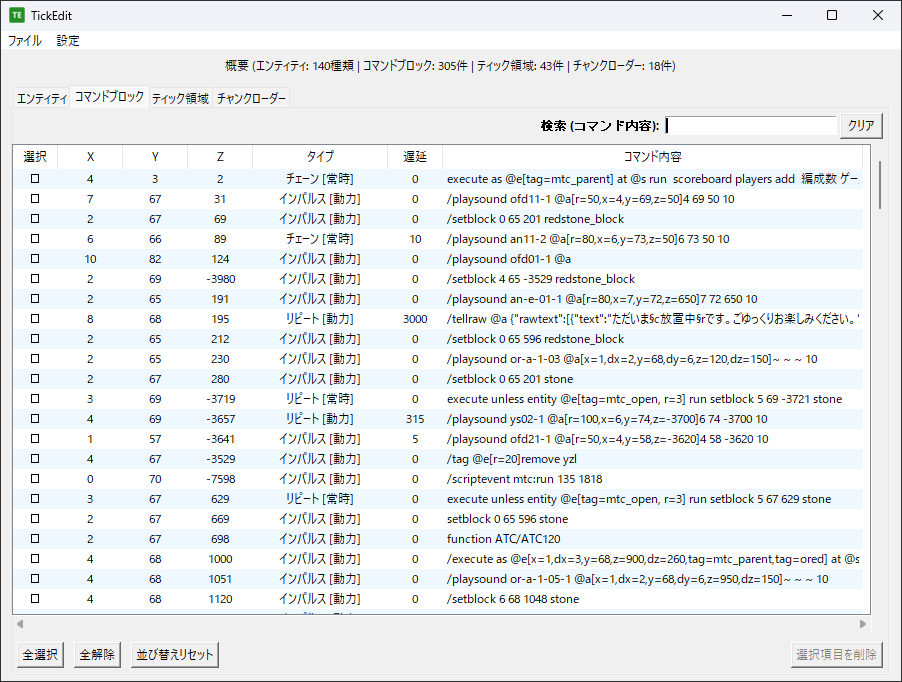Open the チャンクローダー tab
902x682 pixels.
pyautogui.click(x=251, y=98)
